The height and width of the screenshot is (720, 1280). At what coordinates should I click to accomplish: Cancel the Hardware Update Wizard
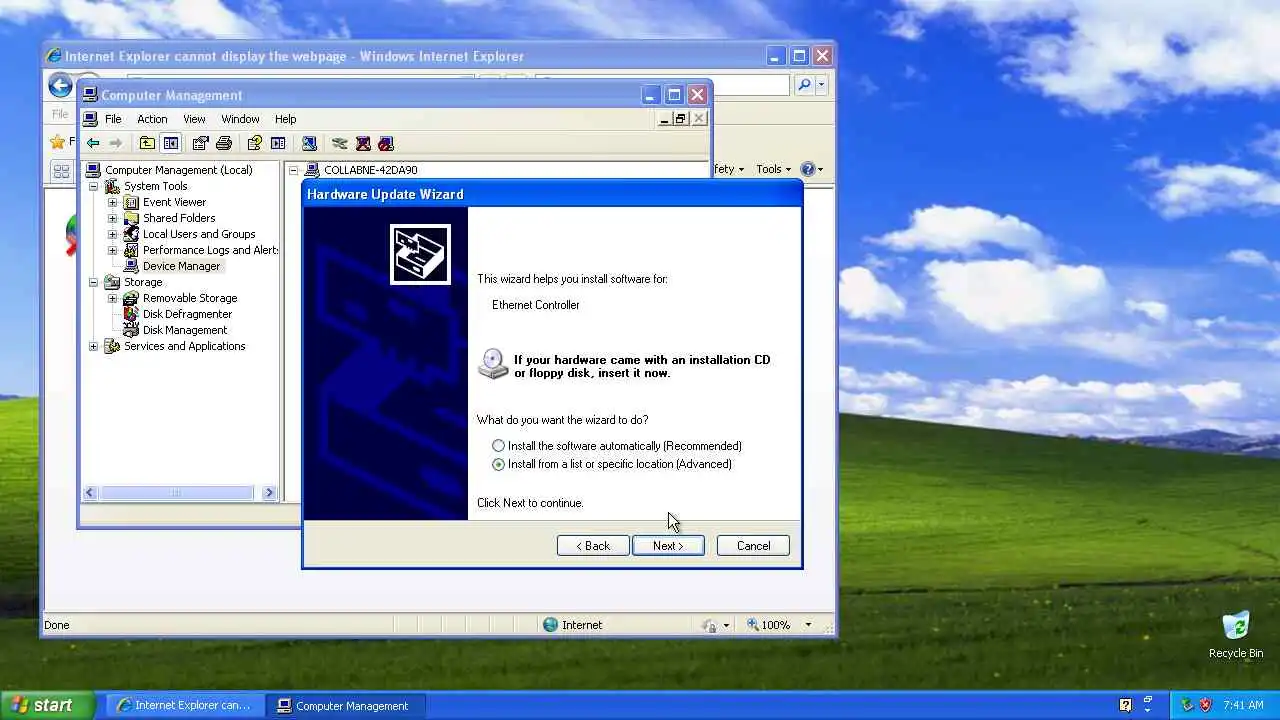[x=753, y=546]
